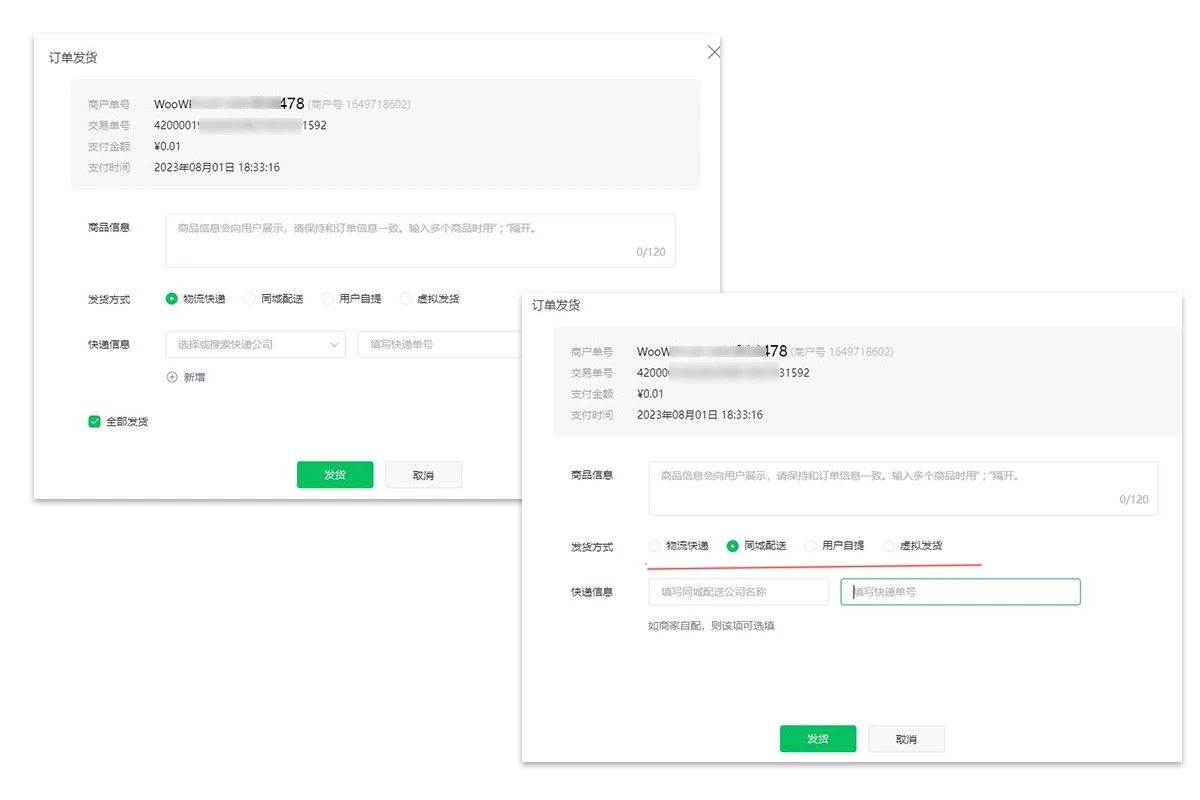The height and width of the screenshot is (800, 1200).
Task: Close the back 订单发货 dialog with X
Action: coord(713,52)
